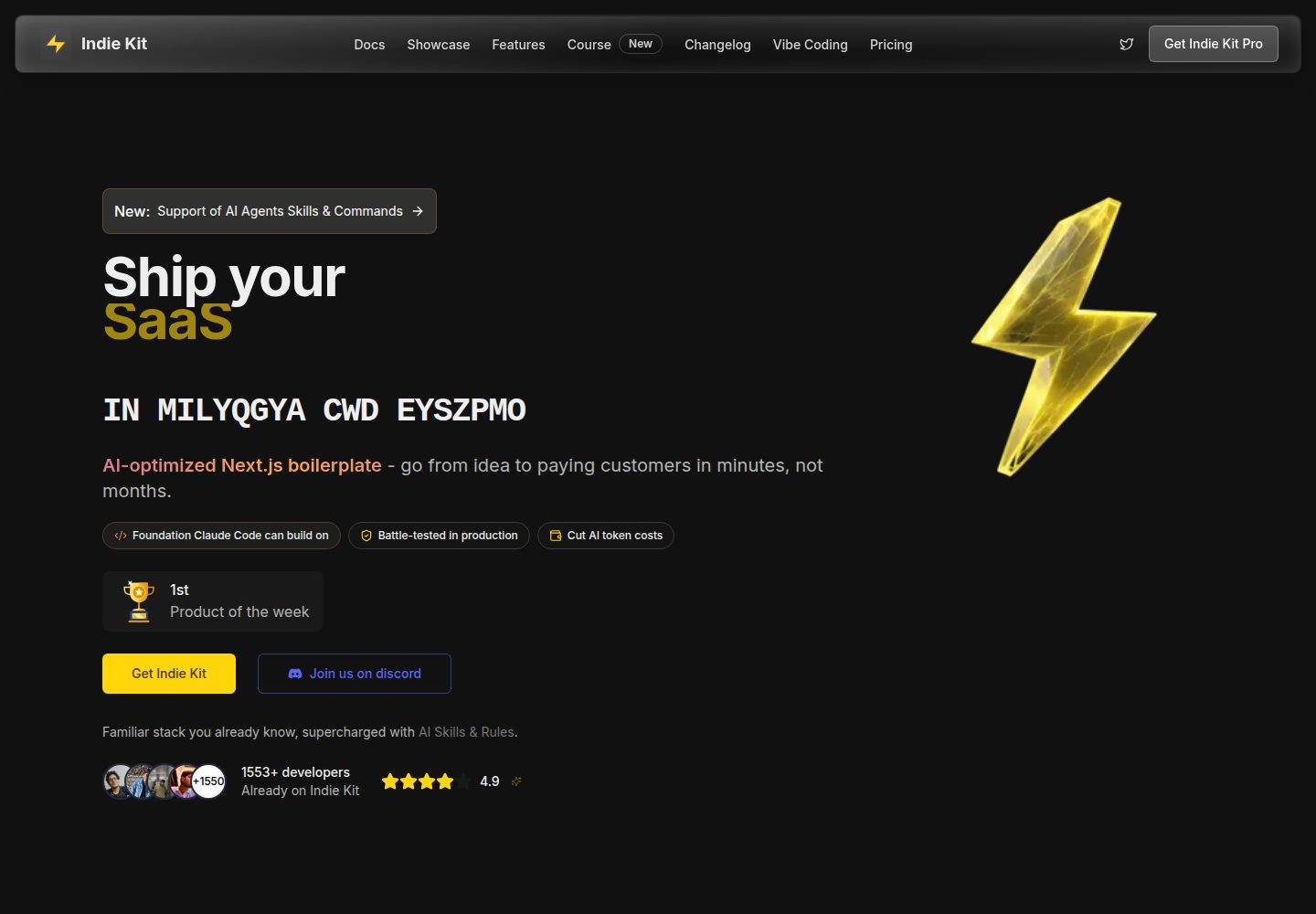Open the Course nav item
Viewport: 1316px width, 914px height.
589,45
